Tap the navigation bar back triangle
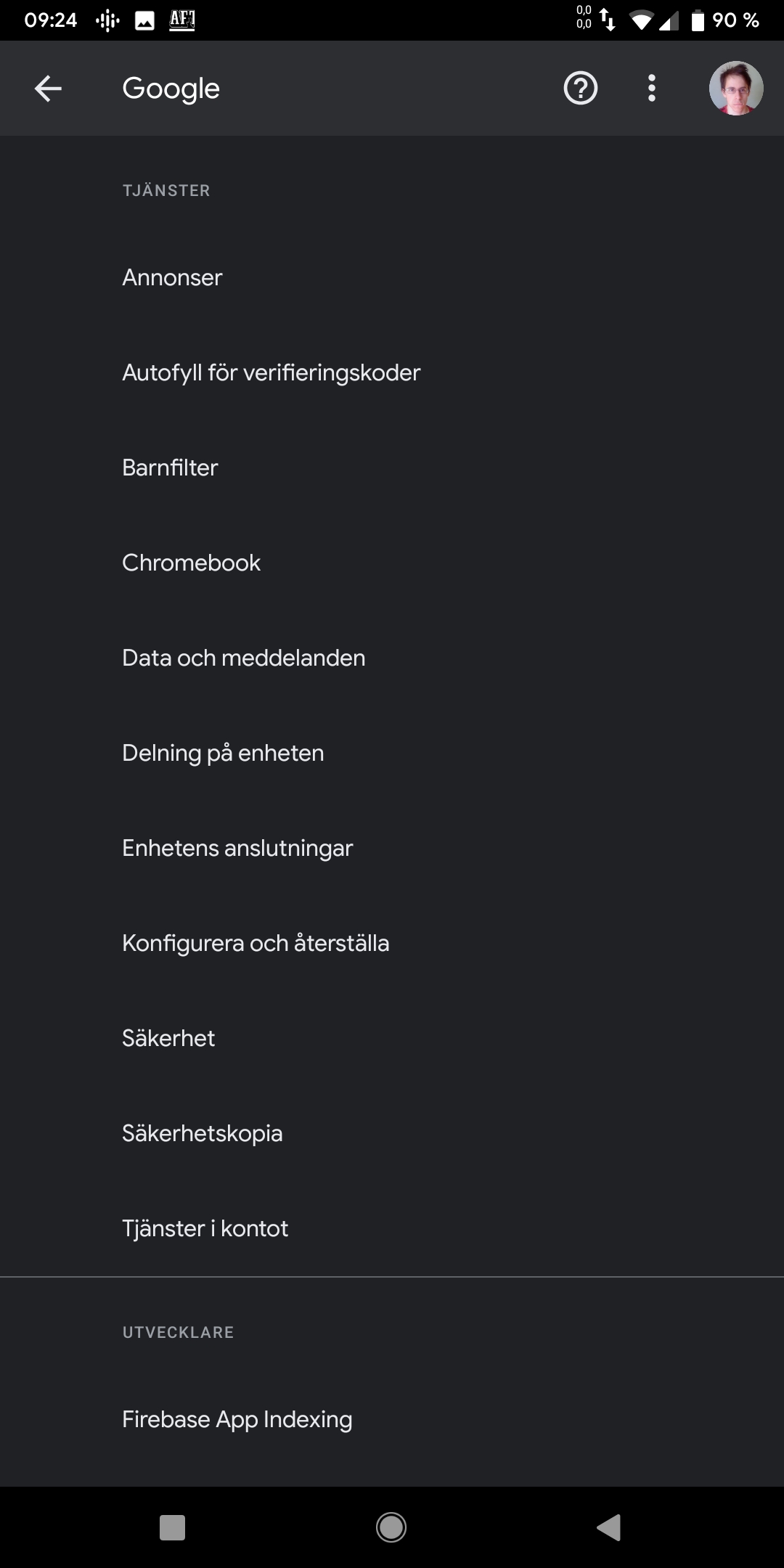This screenshot has height=1568, width=784. click(x=608, y=1527)
